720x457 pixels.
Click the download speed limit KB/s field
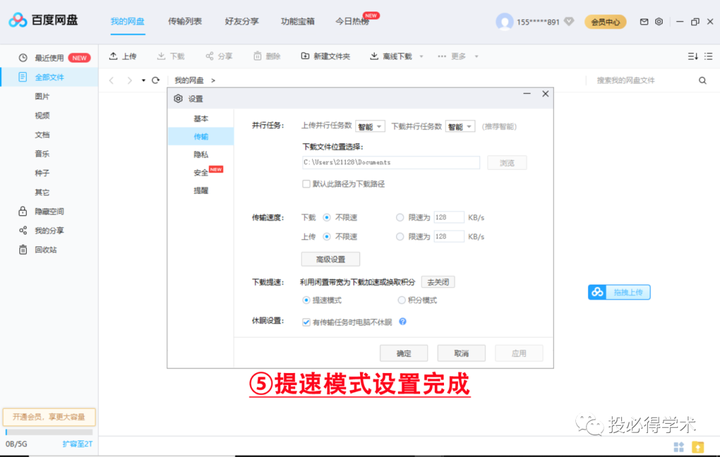449,217
